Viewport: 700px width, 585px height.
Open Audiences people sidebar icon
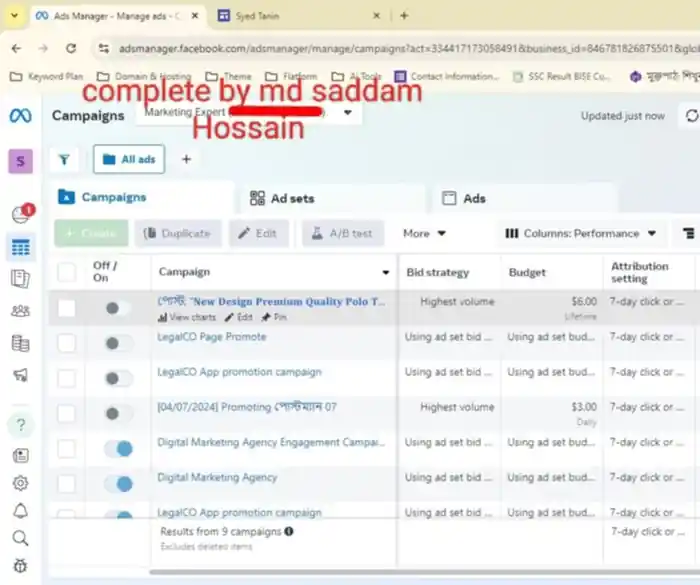point(21,311)
